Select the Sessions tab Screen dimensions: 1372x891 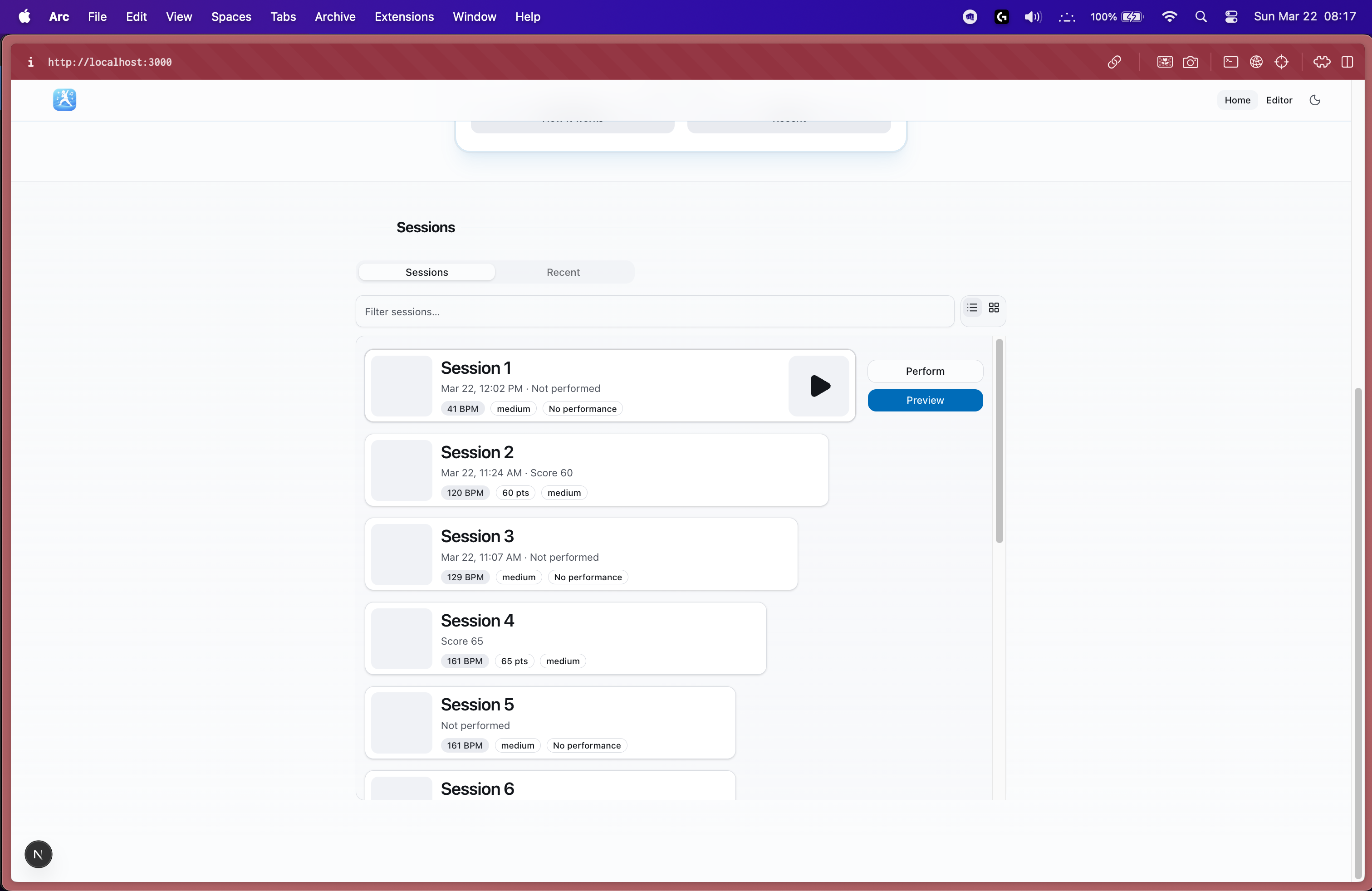pyautogui.click(x=426, y=272)
